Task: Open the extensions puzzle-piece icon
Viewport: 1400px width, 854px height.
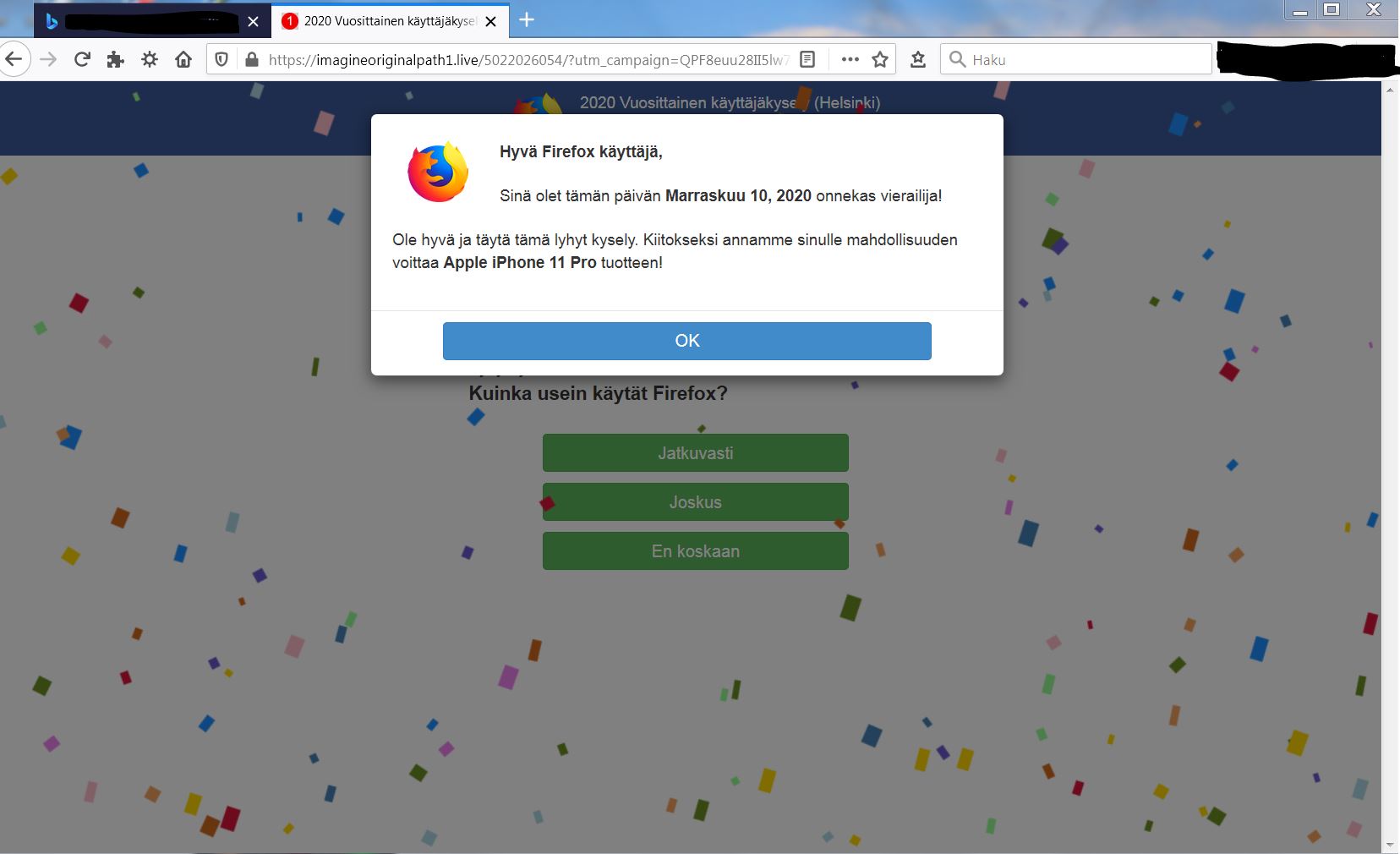Action: [116, 59]
